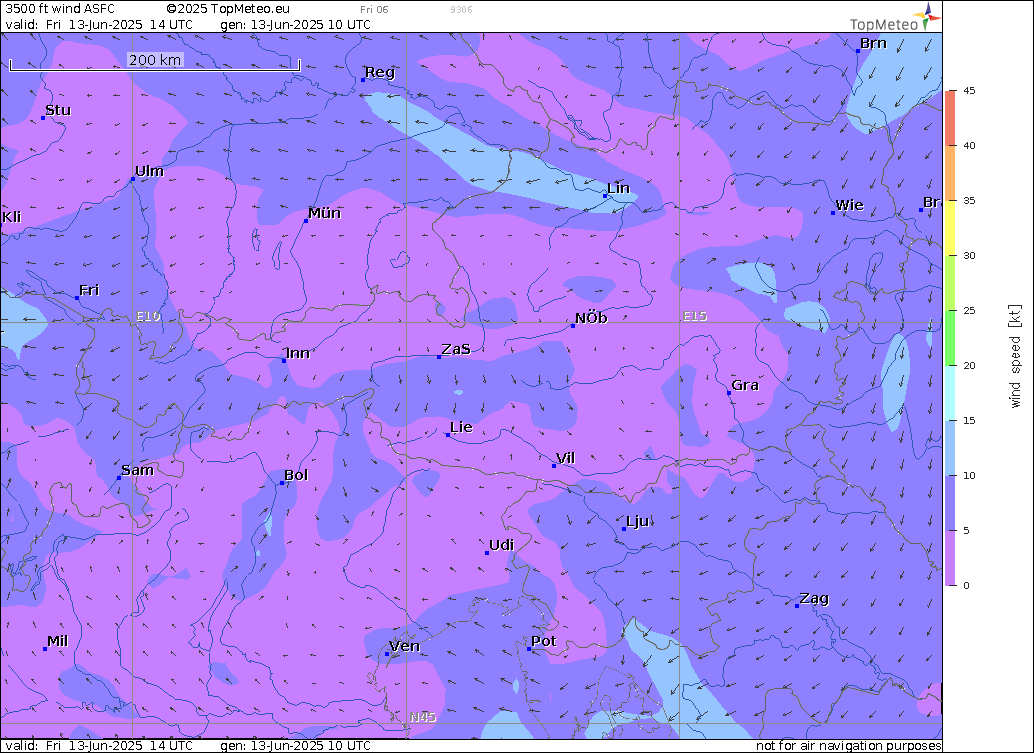Viewport: 1034px width, 753px height.
Task: Select the "Stu" city label on the map
Action: pos(58,110)
